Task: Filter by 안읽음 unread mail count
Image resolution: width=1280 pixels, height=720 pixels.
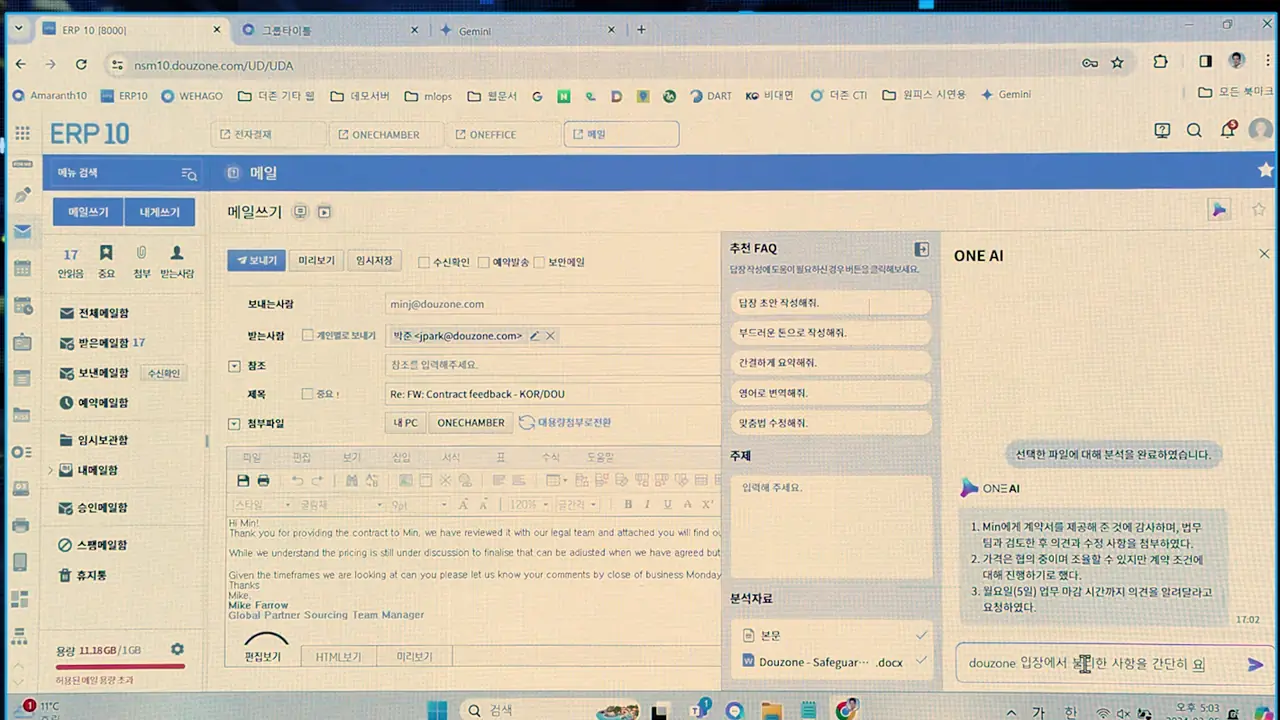Action: [x=71, y=262]
